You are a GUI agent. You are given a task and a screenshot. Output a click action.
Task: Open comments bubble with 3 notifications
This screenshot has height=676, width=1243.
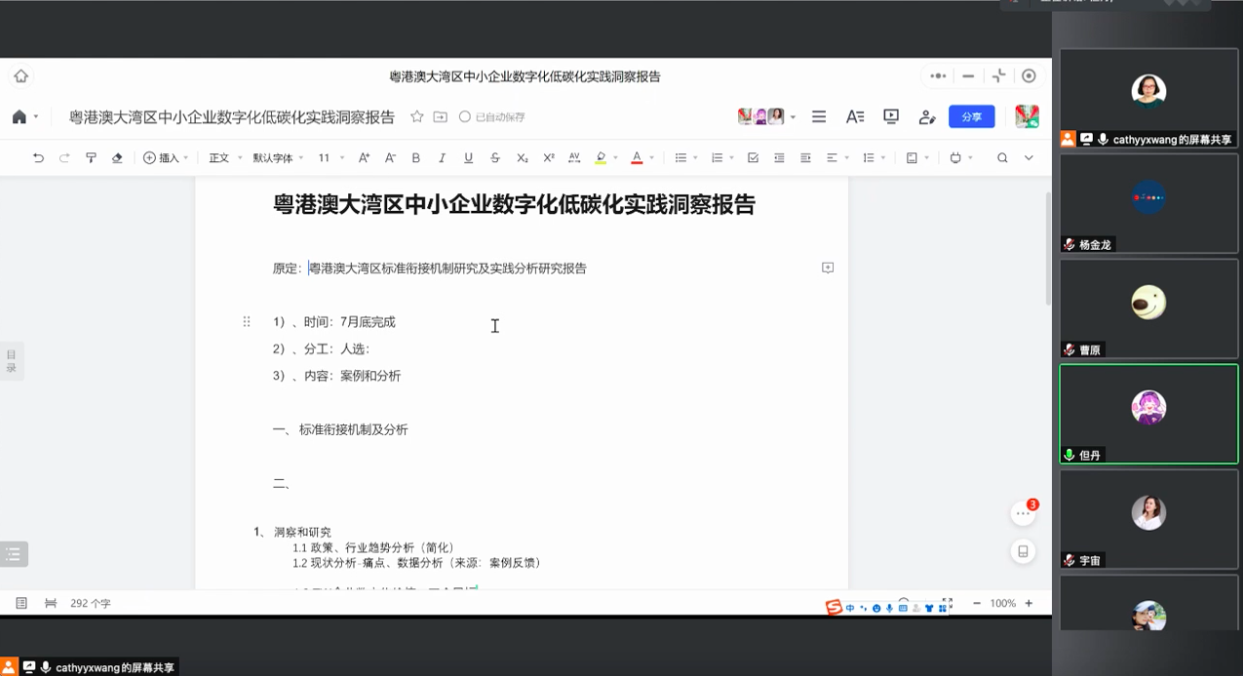tap(1022, 513)
